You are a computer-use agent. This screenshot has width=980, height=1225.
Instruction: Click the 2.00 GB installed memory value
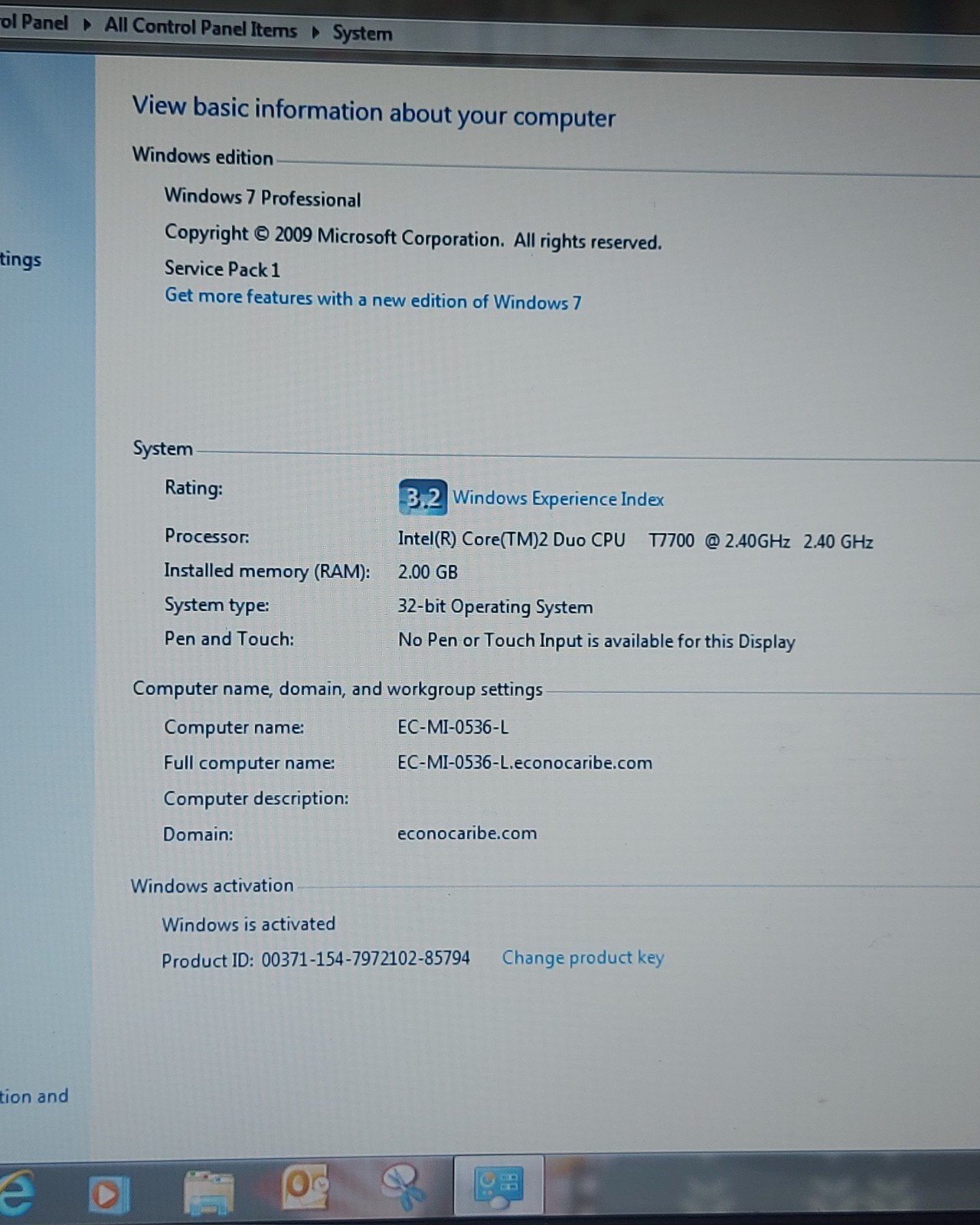pos(427,572)
